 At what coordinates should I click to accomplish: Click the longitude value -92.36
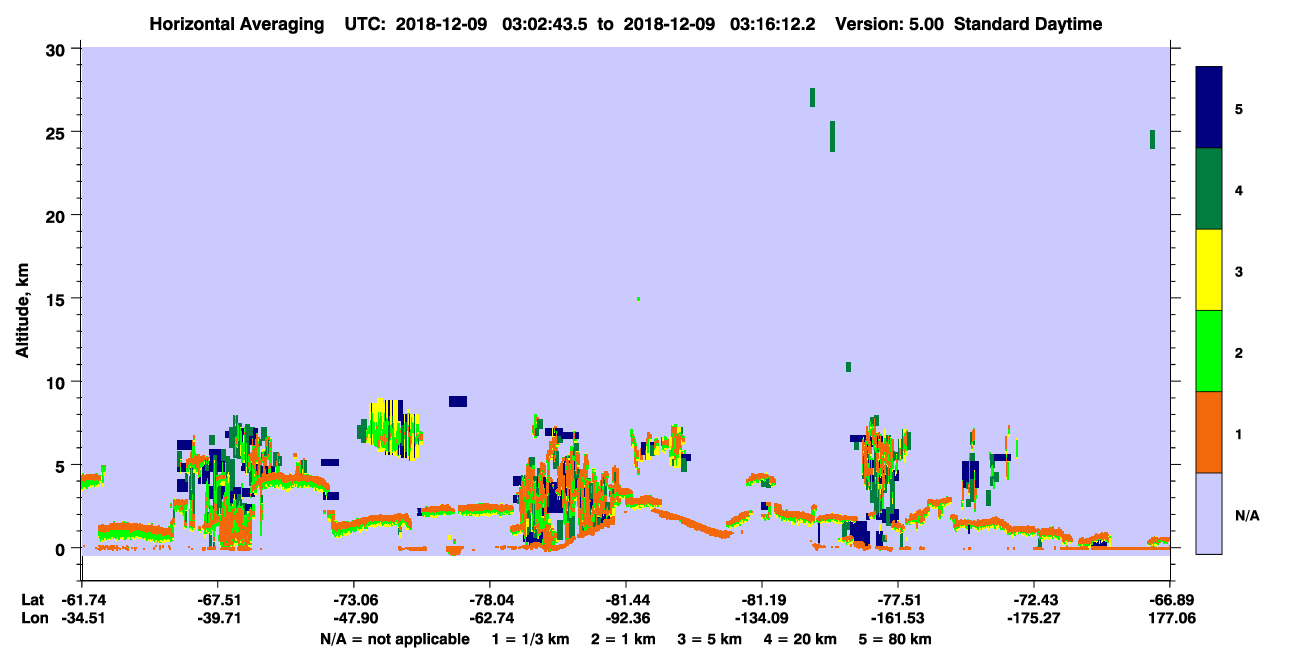625,619
